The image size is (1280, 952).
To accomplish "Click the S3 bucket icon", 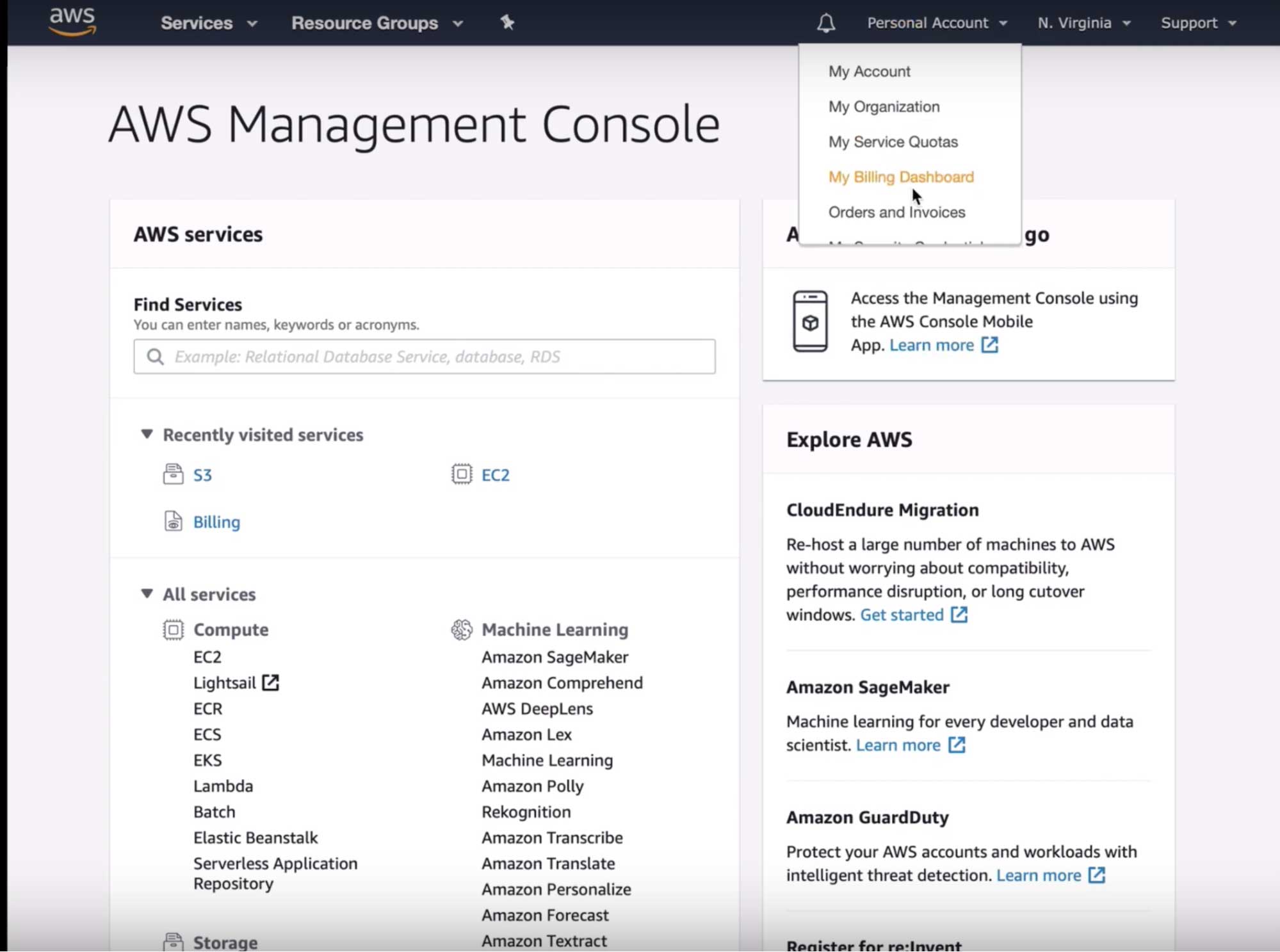I will (173, 474).
